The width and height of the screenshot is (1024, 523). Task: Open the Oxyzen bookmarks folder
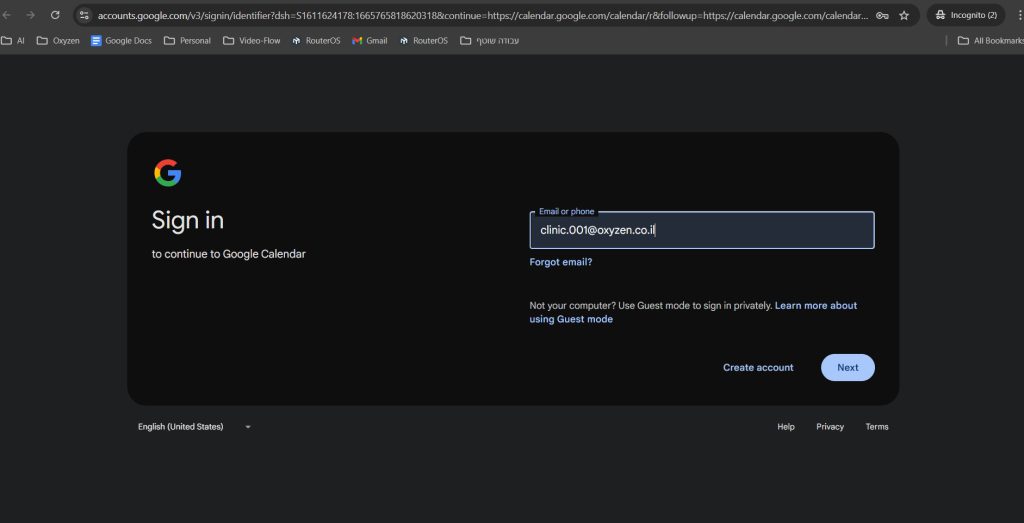[58, 40]
